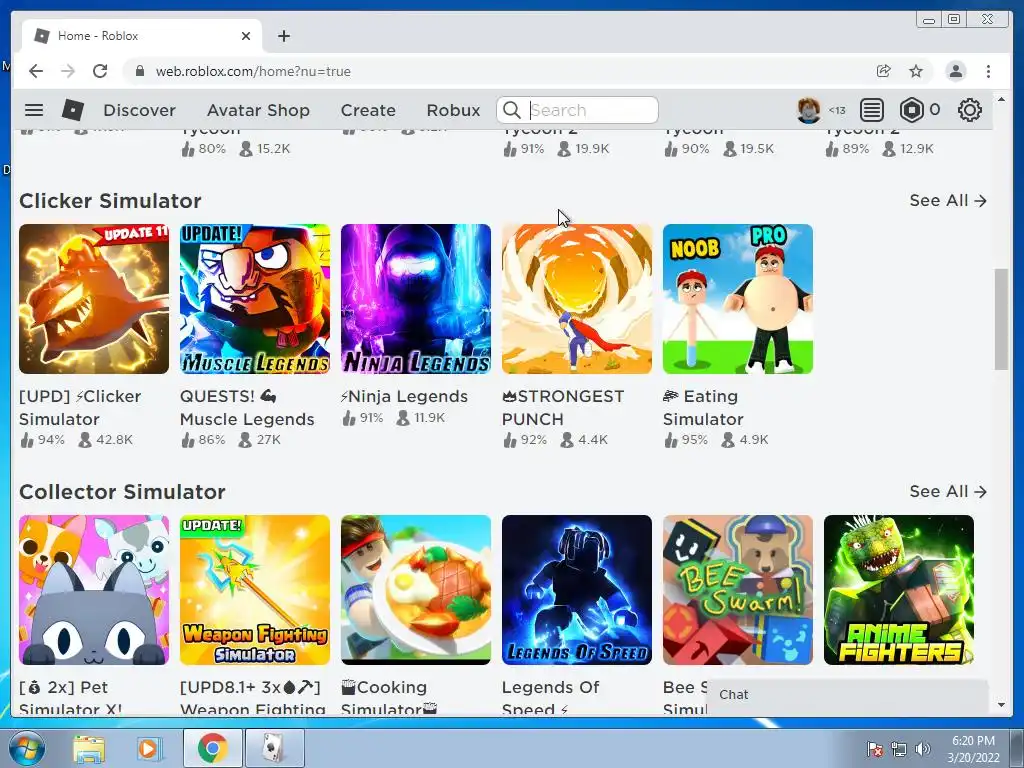Click Muscle Legends '86%' rating text
Image resolution: width=1024 pixels, height=768 pixels.
pyautogui.click(x=212, y=440)
